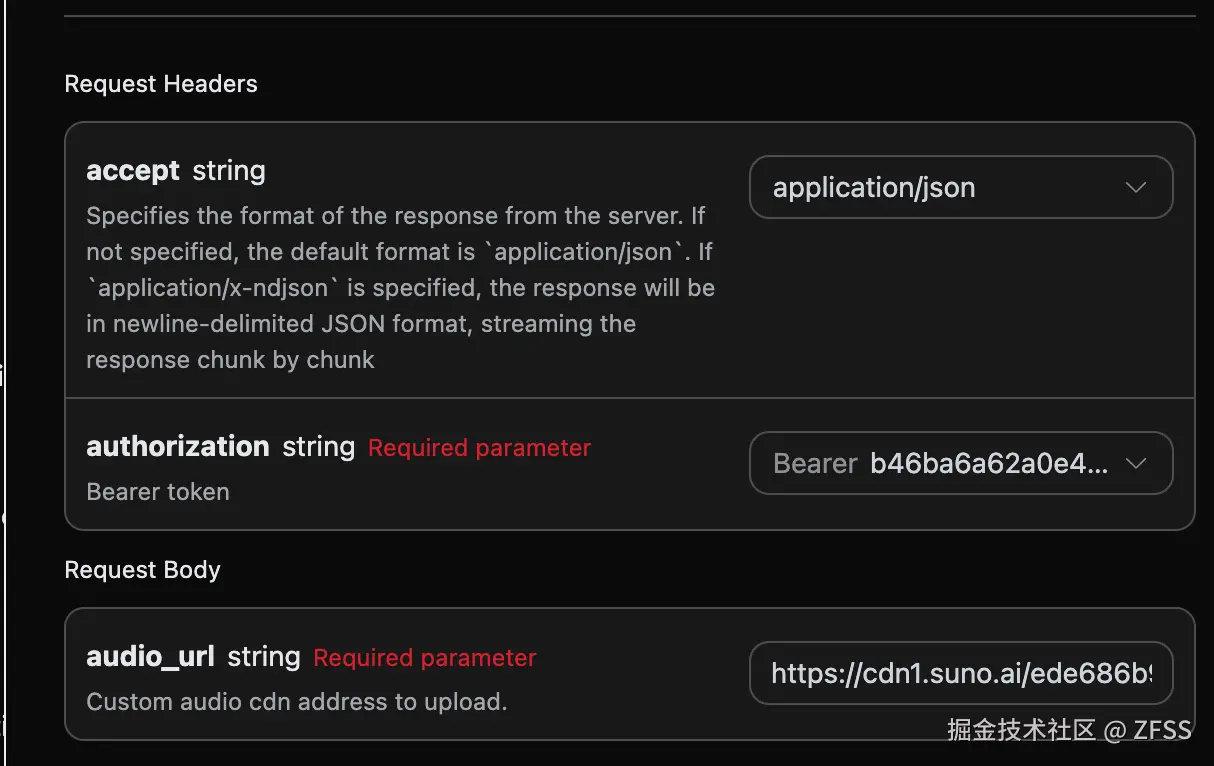Click the string type label next to authorization

(318, 447)
